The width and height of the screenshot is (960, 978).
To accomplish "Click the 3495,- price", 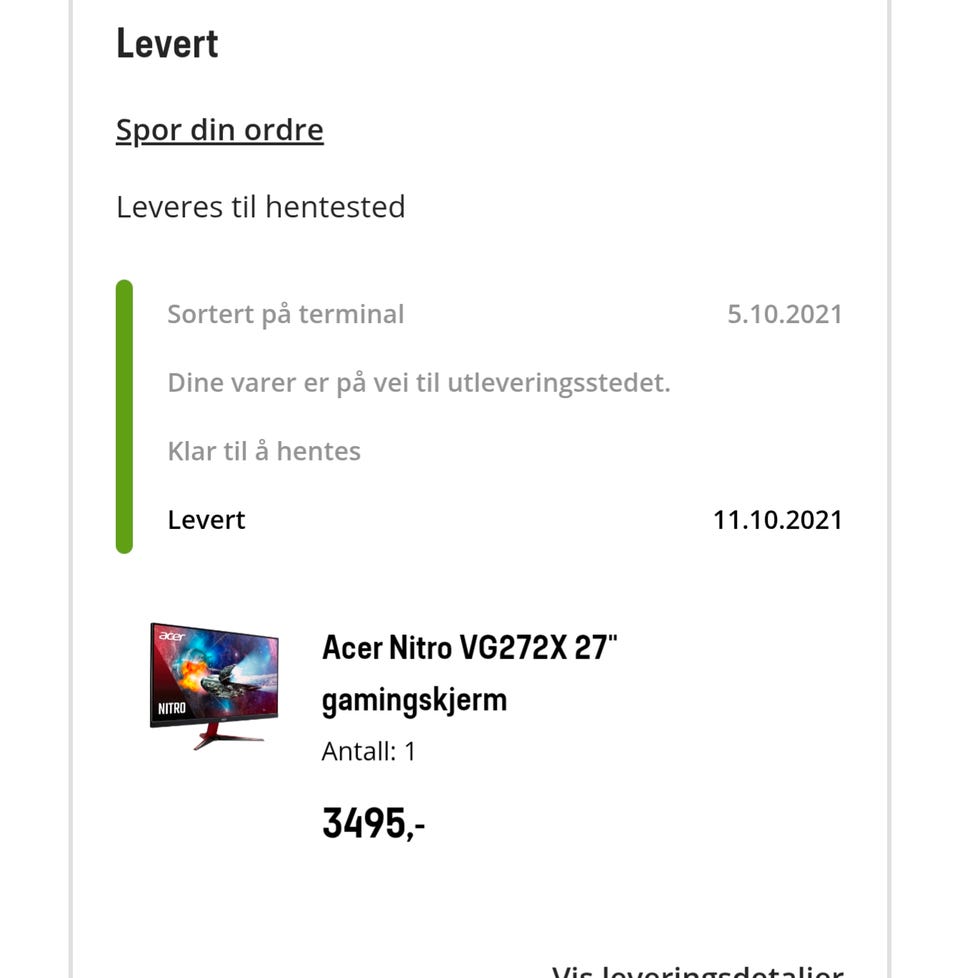I will 374,823.
